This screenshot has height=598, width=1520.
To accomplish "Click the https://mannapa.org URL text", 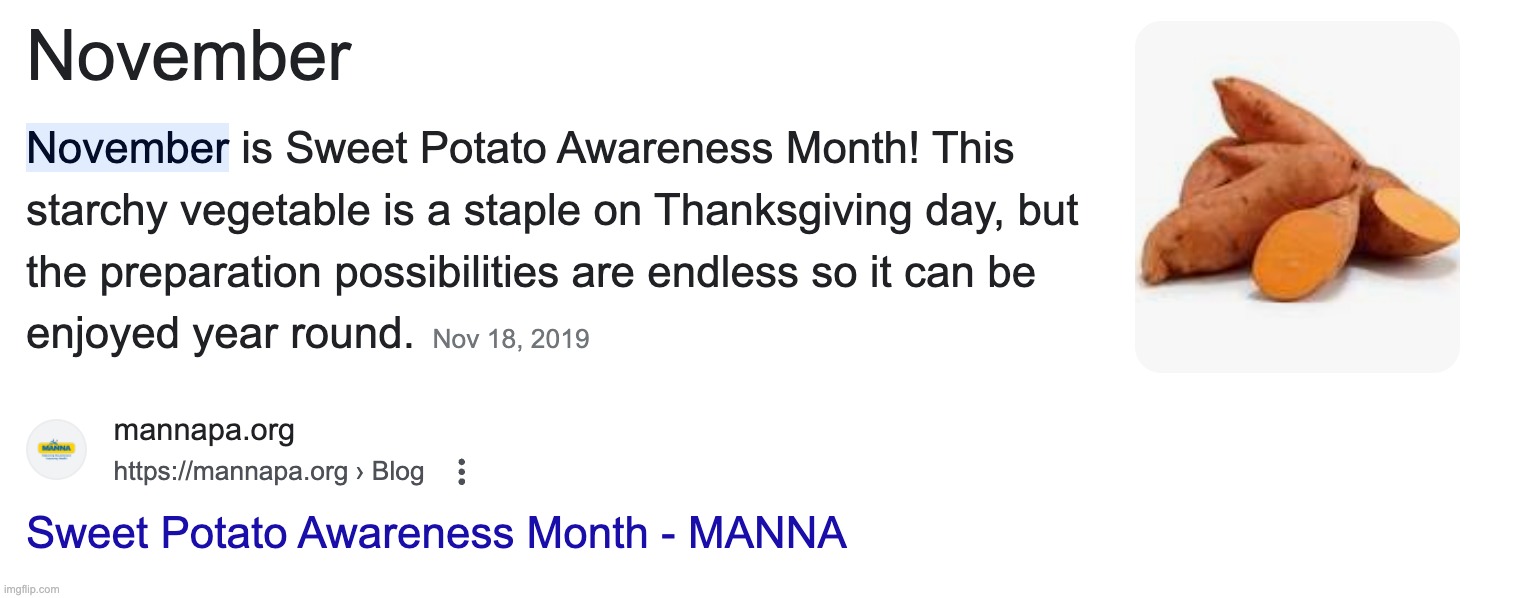I will (x=230, y=471).
